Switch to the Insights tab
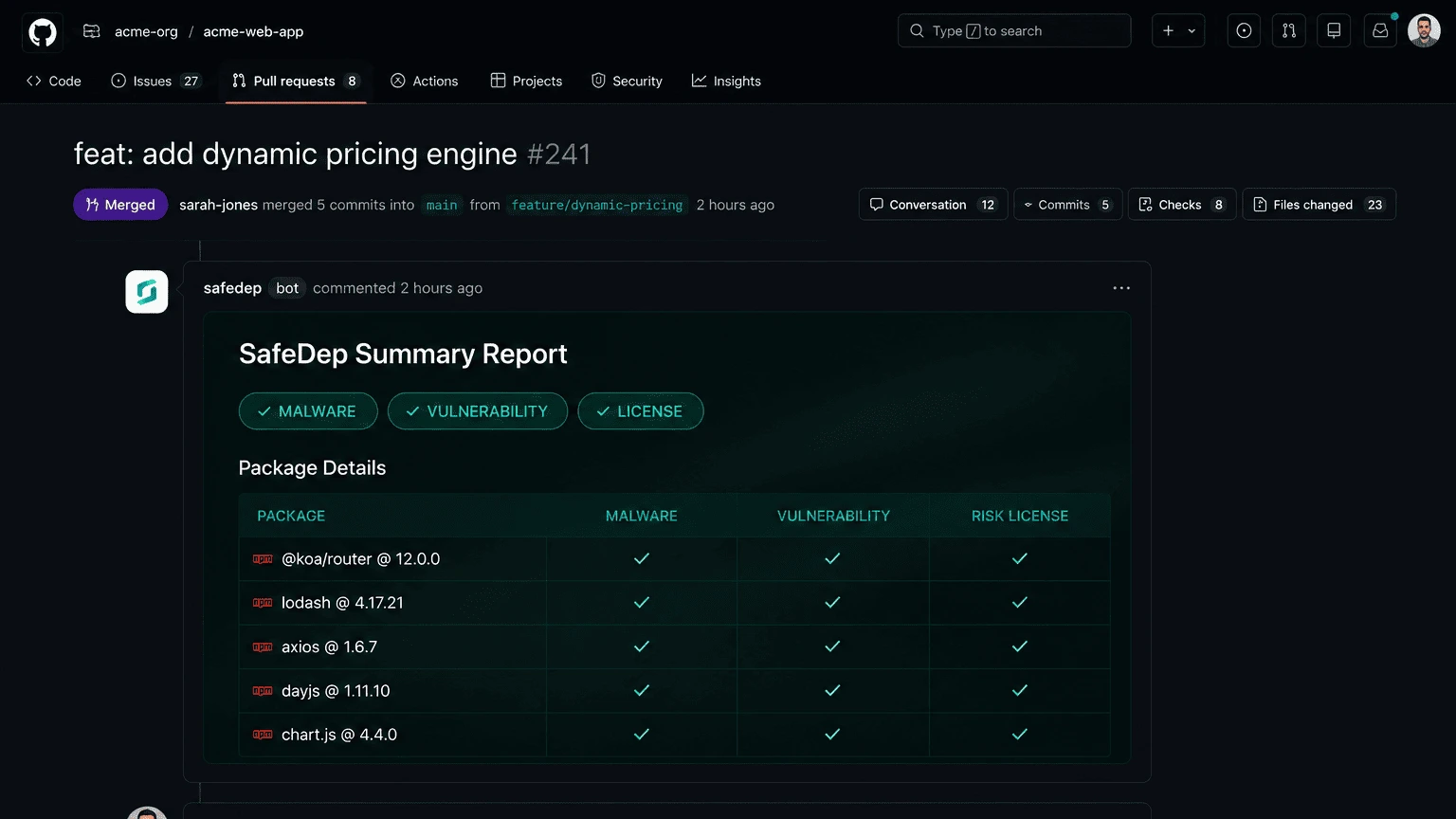 (726, 82)
